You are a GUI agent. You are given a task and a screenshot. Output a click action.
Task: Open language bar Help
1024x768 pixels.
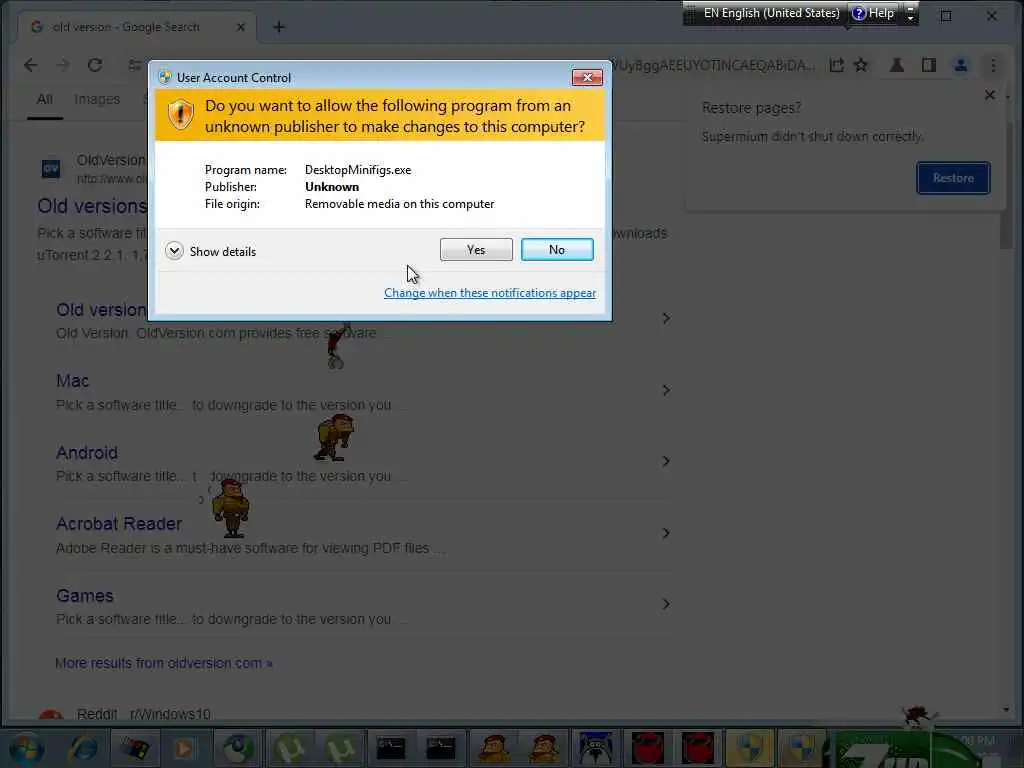[x=873, y=12]
